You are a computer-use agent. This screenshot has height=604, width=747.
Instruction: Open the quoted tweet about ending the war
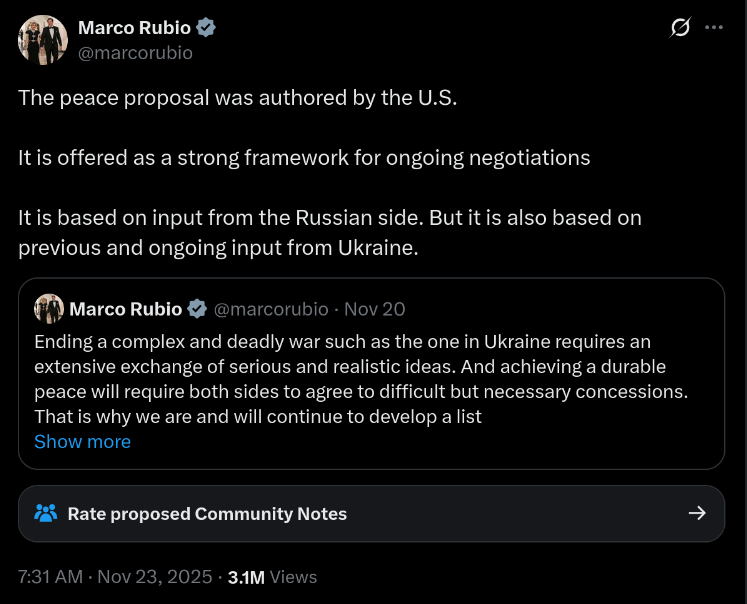[360, 378]
